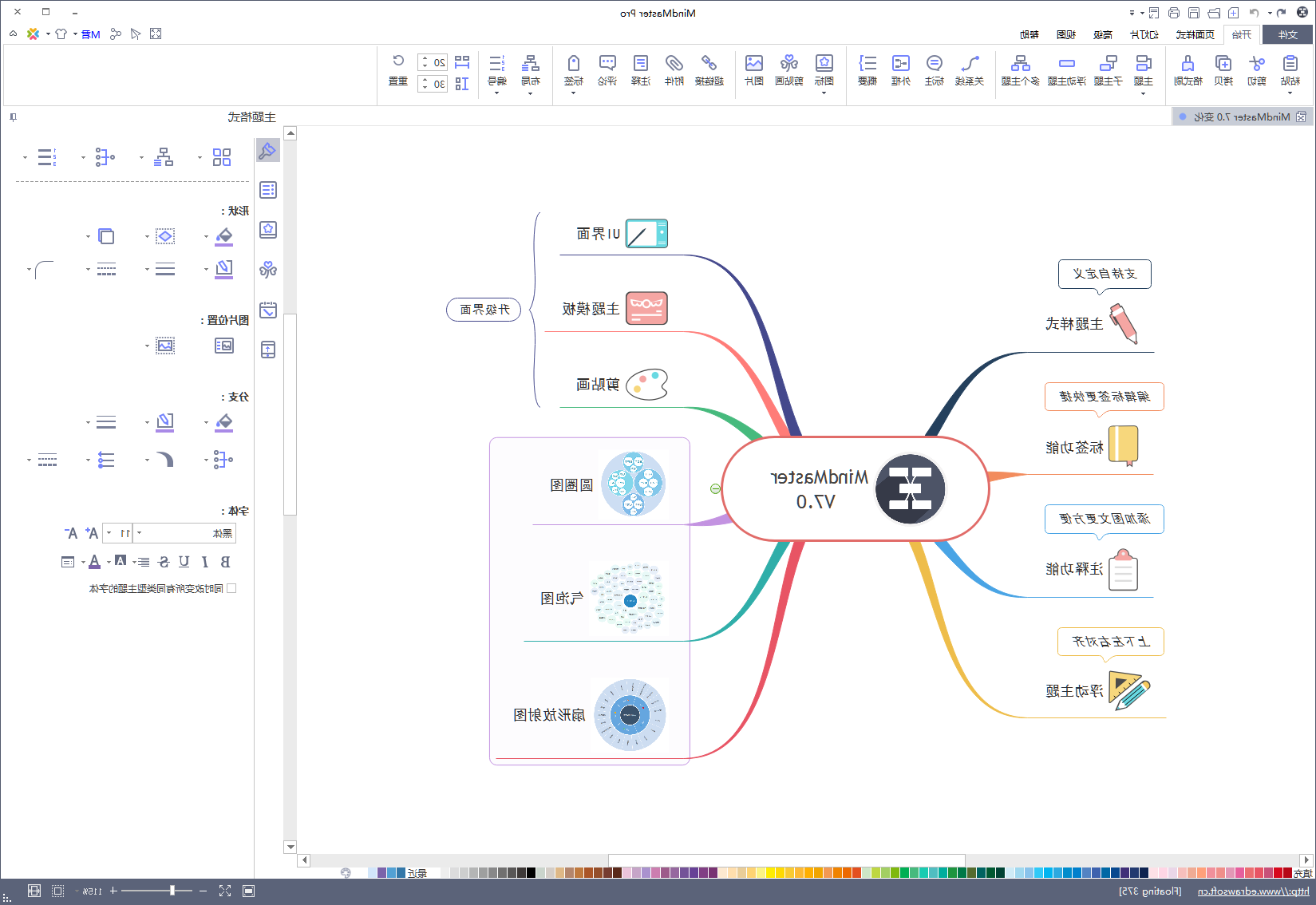Switch to the View (视图) tab
This screenshot has width=1316, height=905.
tap(1066, 34)
